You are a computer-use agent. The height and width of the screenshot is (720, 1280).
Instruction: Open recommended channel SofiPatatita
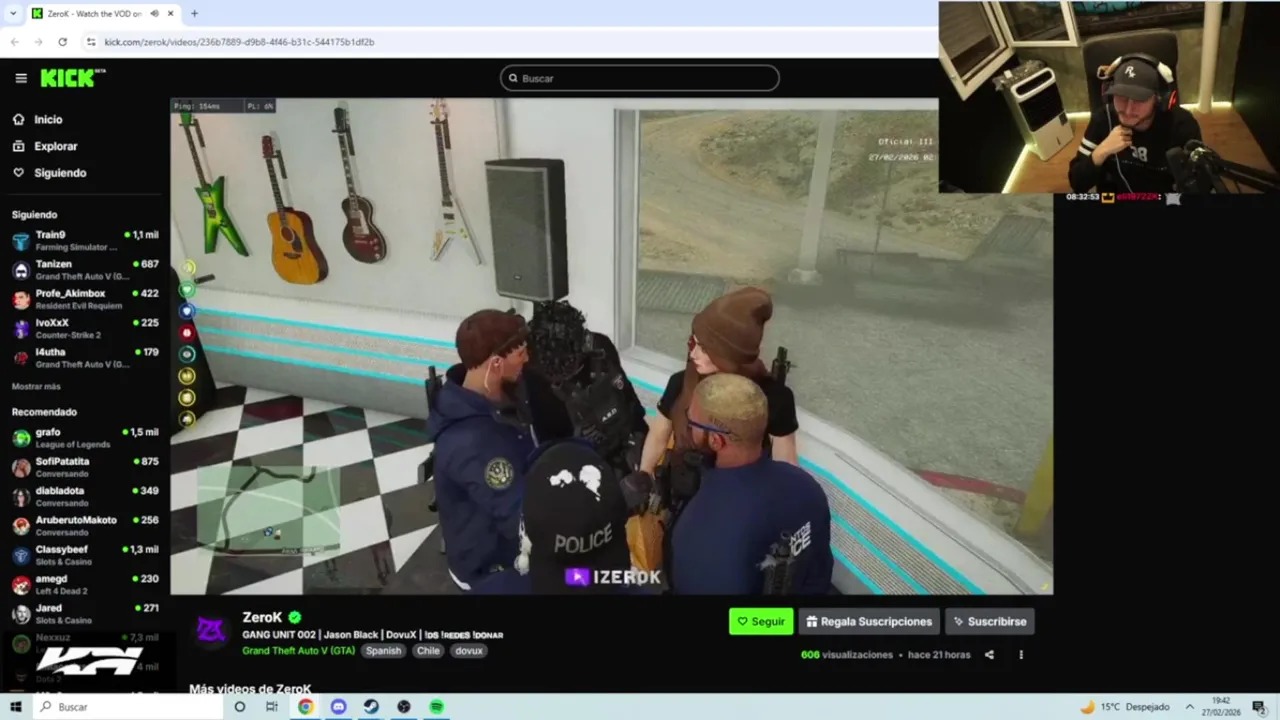(x=85, y=466)
